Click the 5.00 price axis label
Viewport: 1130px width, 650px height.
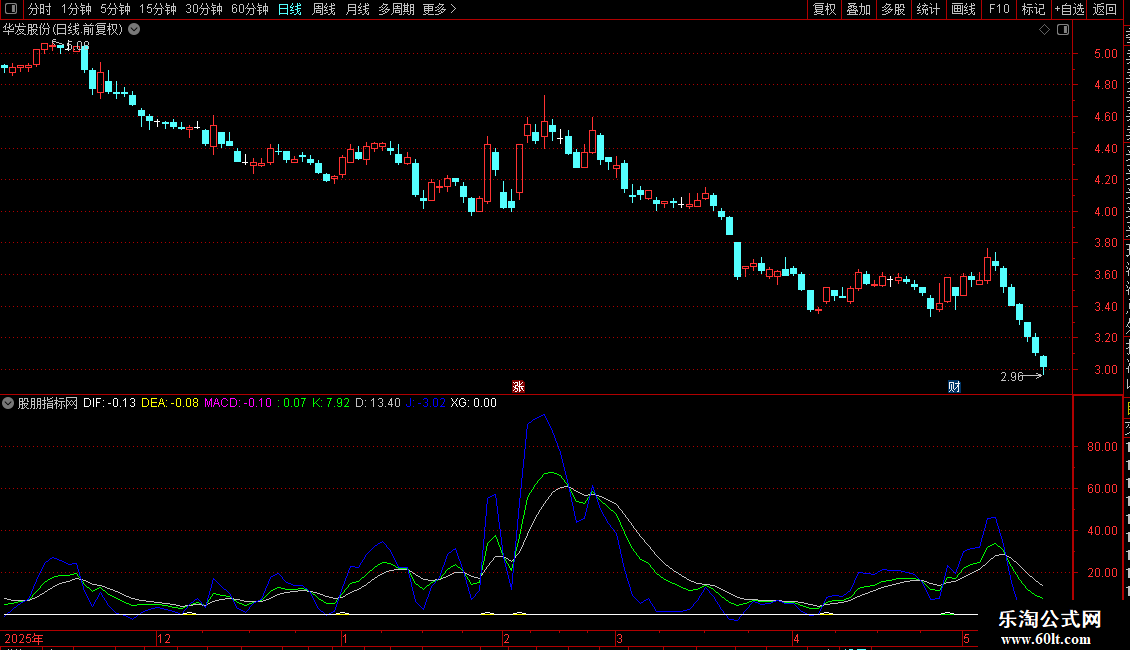tap(1105, 53)
